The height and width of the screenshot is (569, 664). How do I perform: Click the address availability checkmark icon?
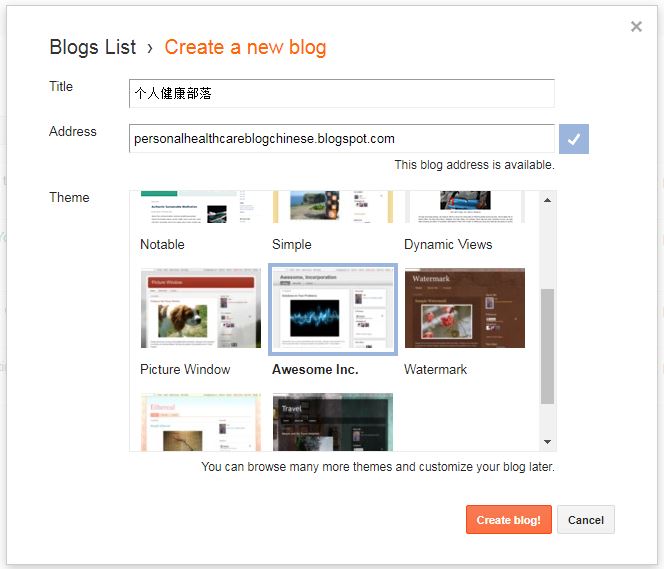click(x=574, y=139)
